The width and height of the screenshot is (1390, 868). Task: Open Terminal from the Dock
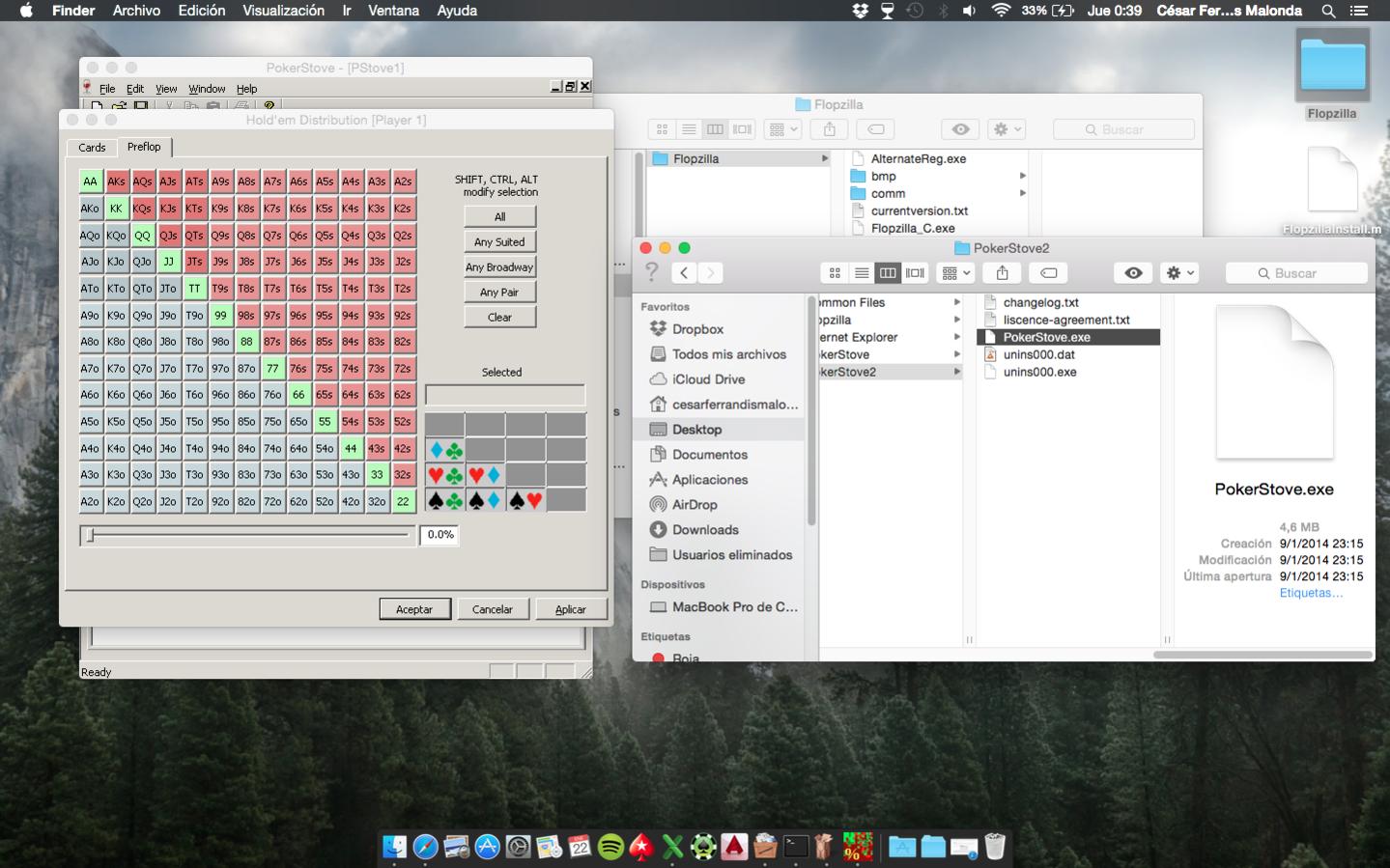pos(796,847)
